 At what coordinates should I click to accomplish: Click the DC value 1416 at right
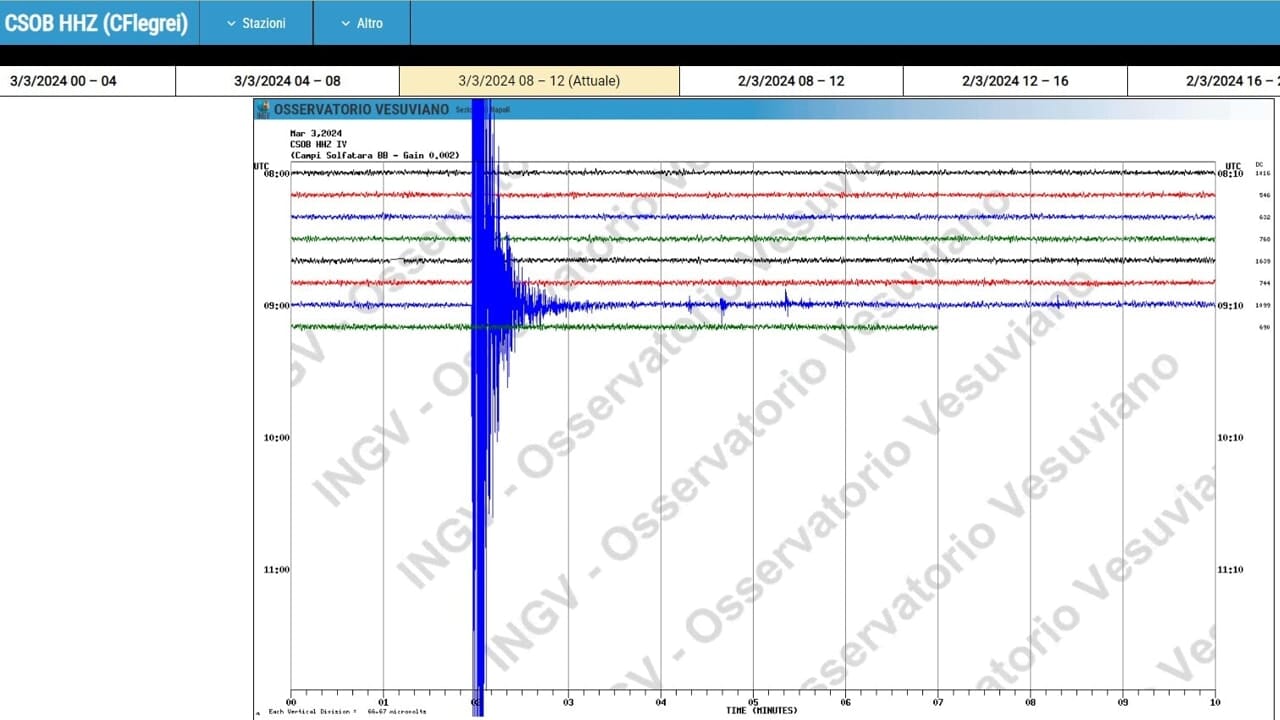pyautogui.click(x=1264, y=173)
